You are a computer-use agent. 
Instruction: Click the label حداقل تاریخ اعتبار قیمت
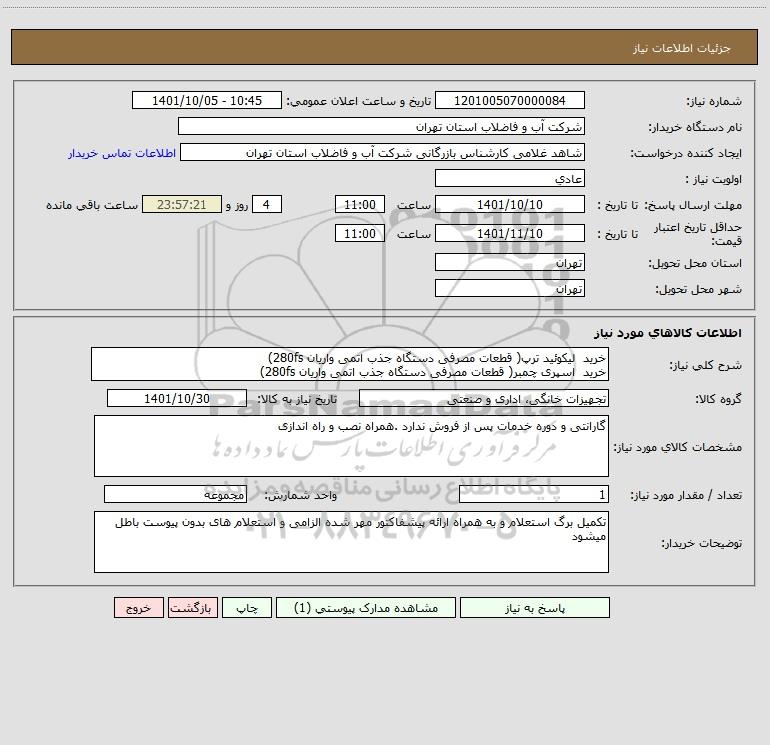[x=698, y=234]
